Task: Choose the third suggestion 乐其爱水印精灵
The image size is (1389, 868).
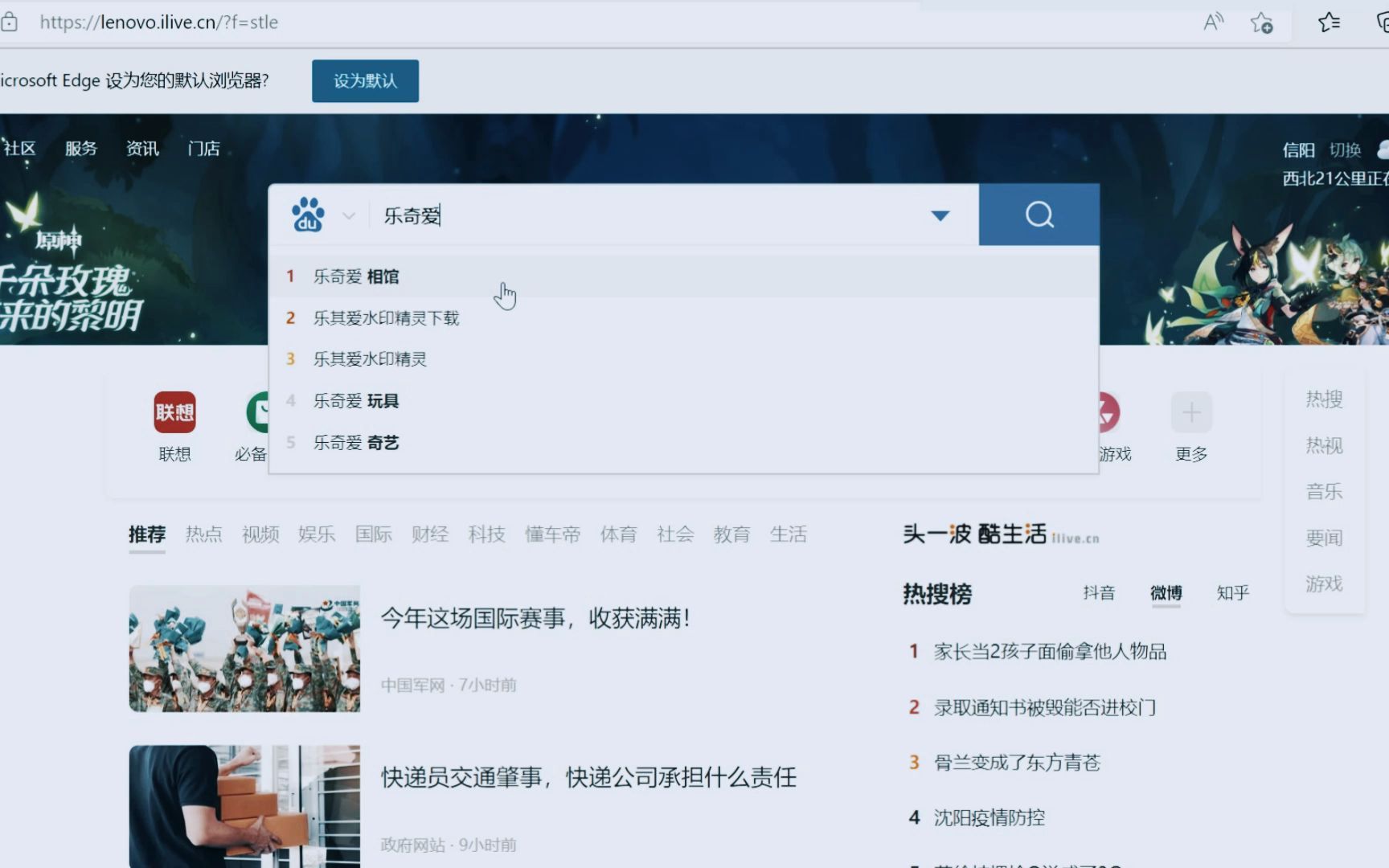Action: 683,359
